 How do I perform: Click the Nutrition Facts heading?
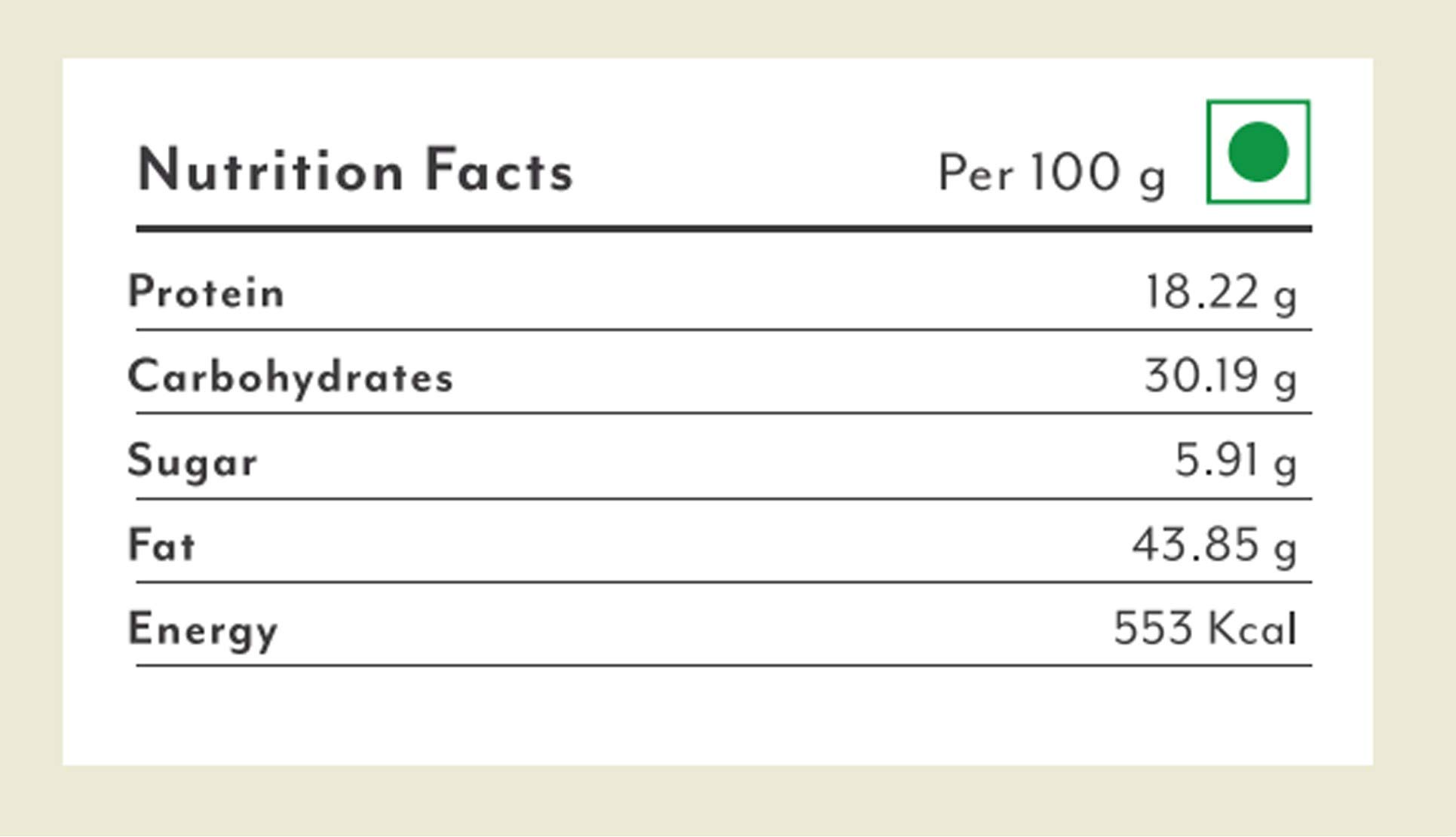pos(355,170)
